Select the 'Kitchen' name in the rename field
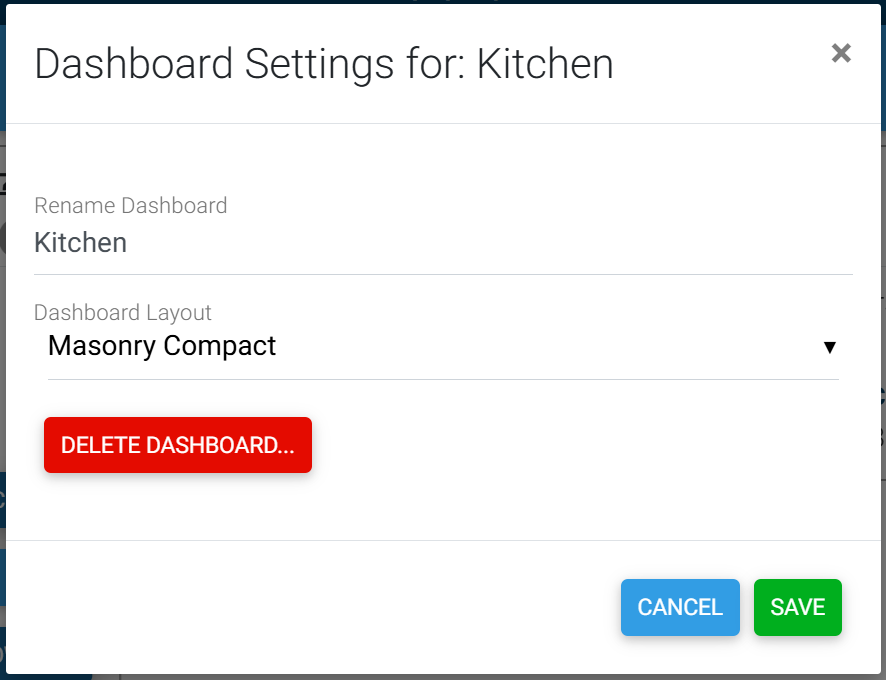 tap(81, 243)
